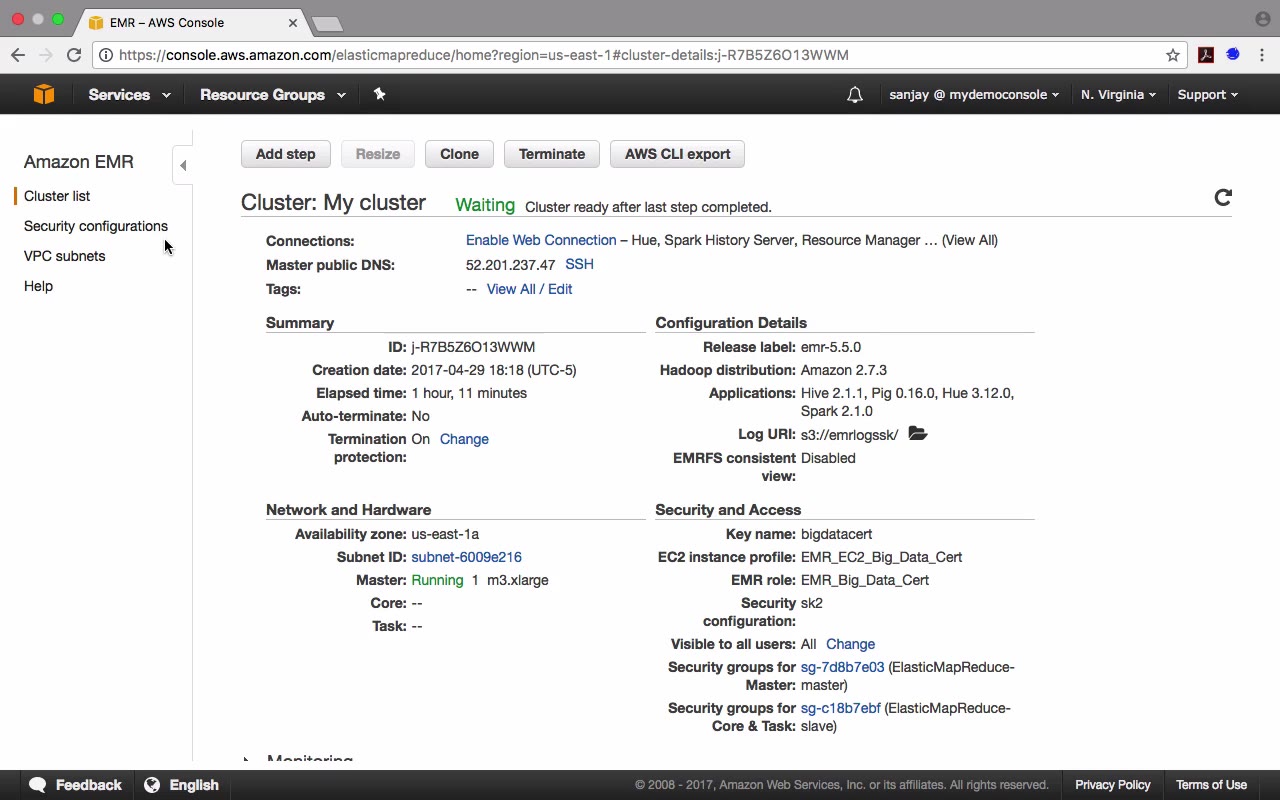Click the Feedback button in footer

tap(76, 785)
